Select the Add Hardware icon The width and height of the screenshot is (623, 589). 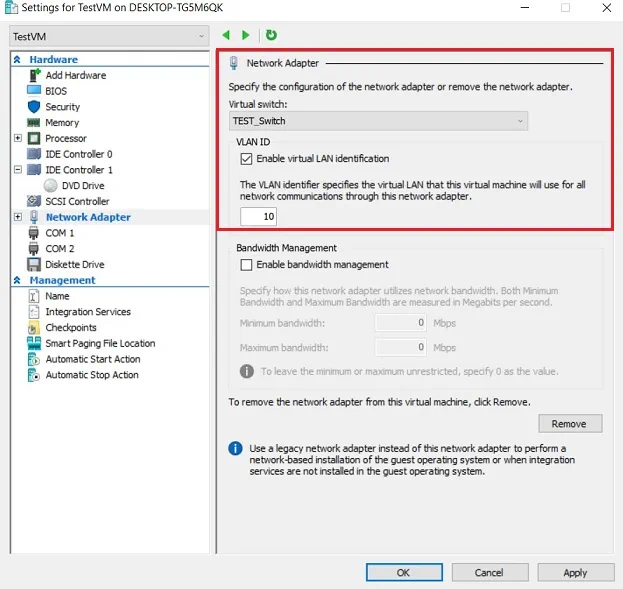pos(33,75)
